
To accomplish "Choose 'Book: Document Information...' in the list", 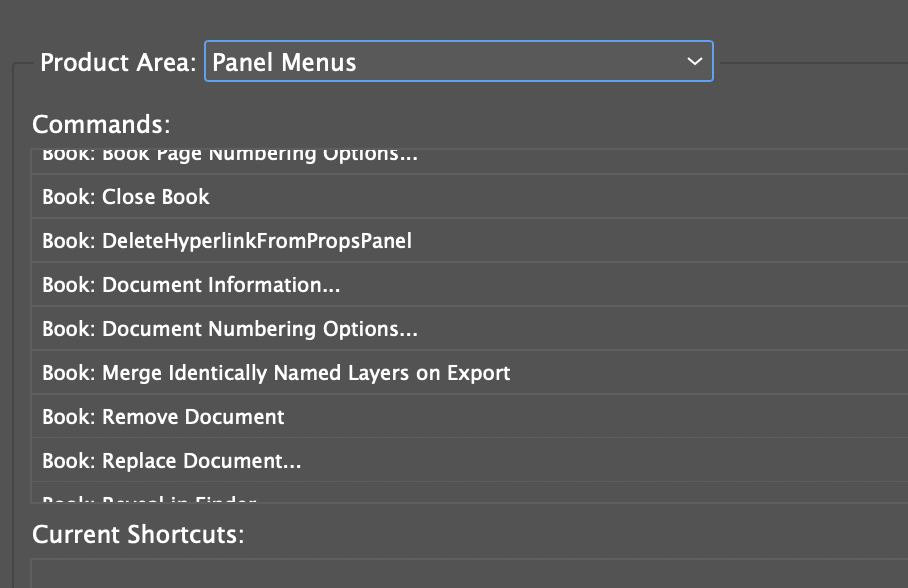I will [191, 285].
